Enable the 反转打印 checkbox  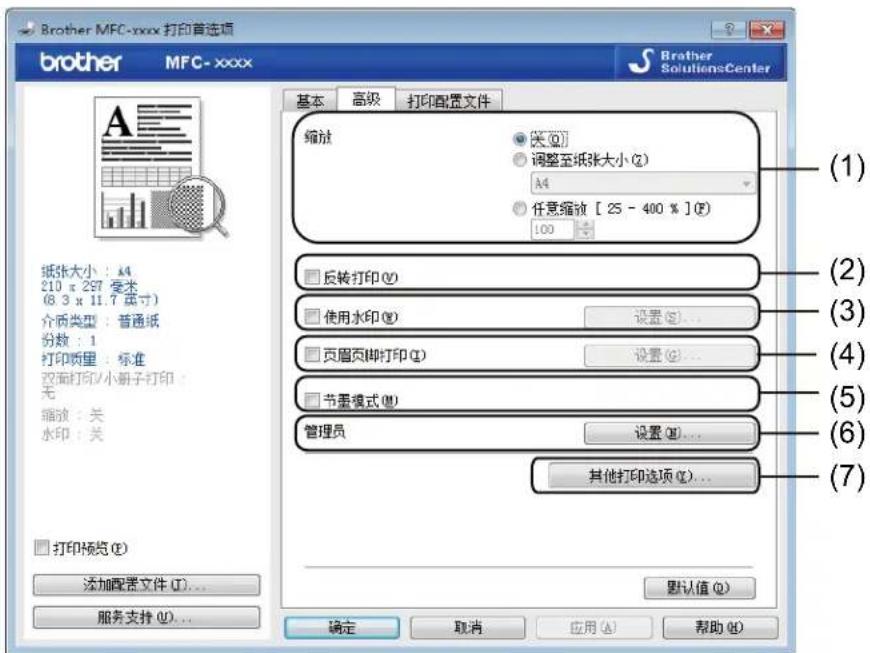point(312,276)
